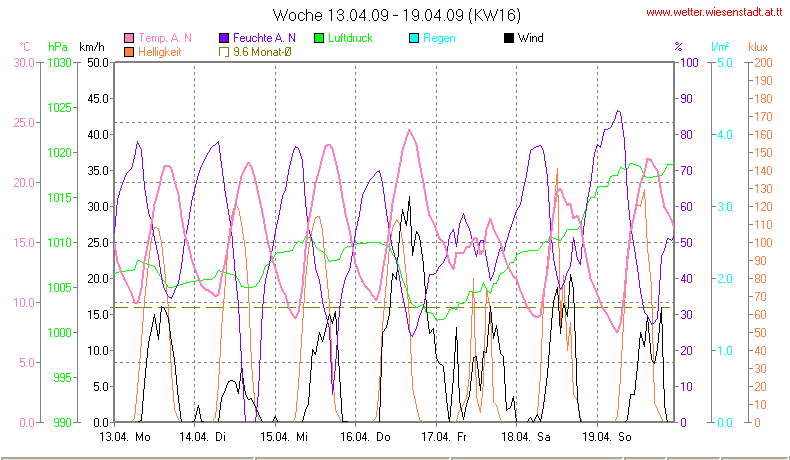Click the 1015 value on pressure axis
This screenshot has width=790, height=460.
(x=59, y=198)
